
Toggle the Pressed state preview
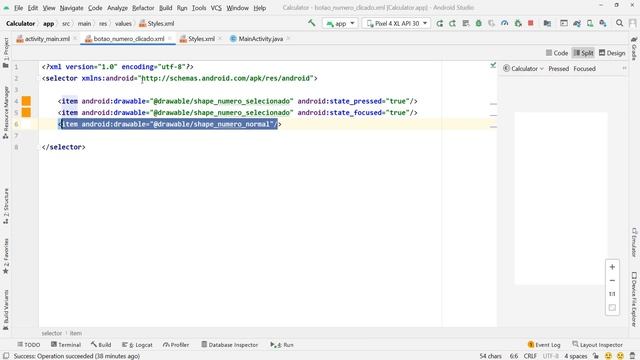558,69
